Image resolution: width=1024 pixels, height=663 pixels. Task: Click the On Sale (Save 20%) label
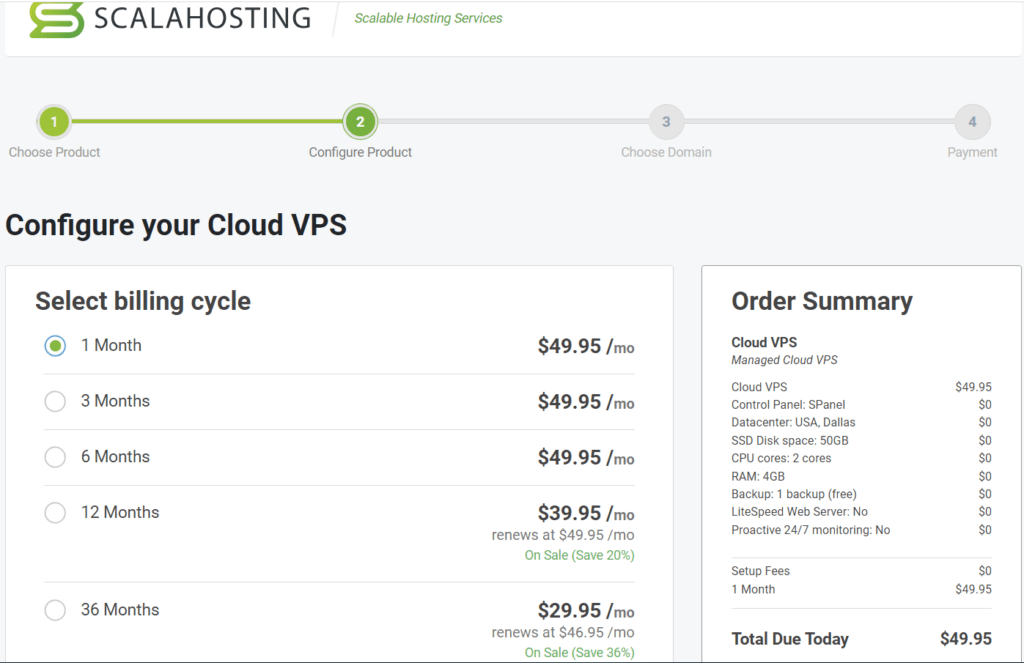click(580, 555)
